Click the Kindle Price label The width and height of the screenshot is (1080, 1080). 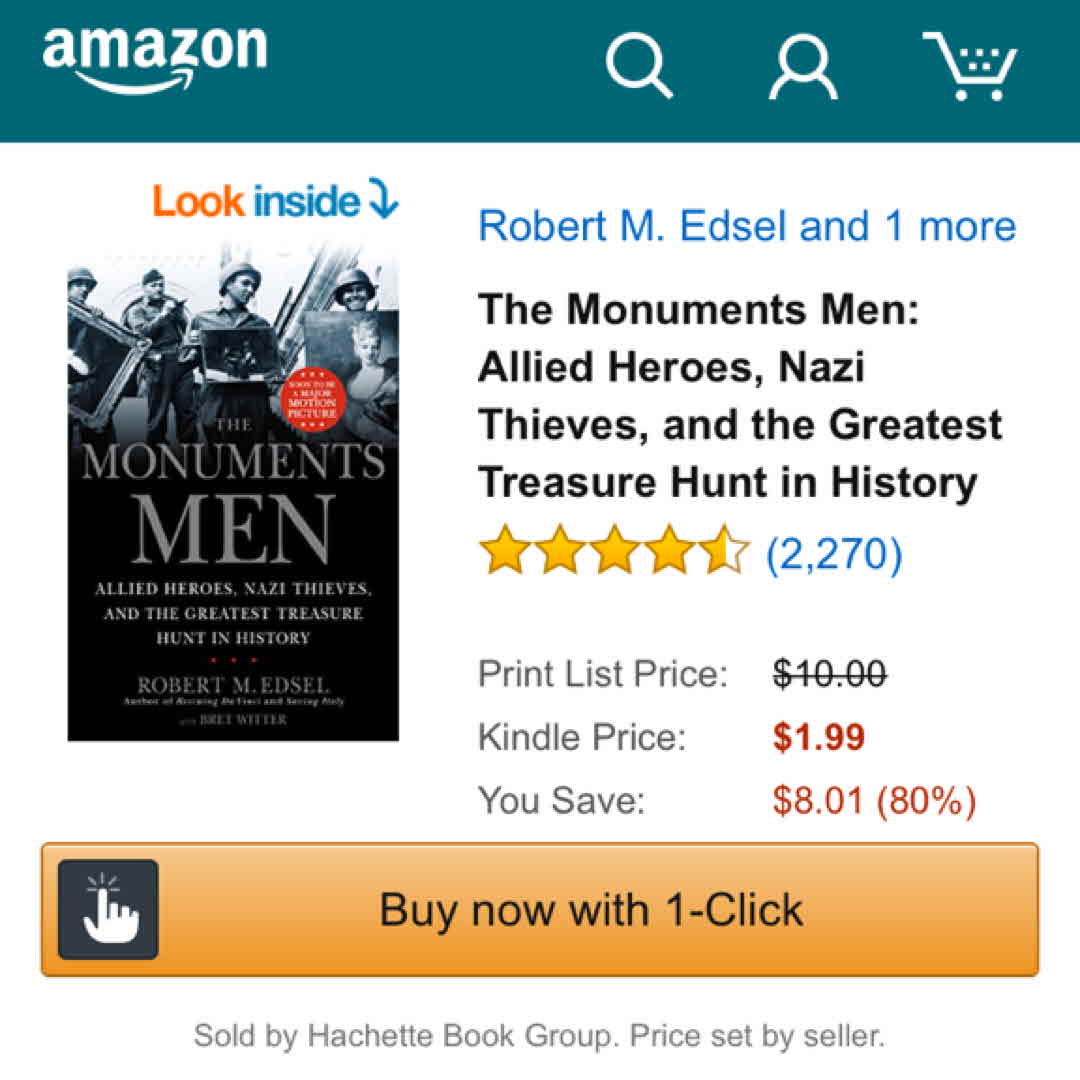click(x=582, y=738)
